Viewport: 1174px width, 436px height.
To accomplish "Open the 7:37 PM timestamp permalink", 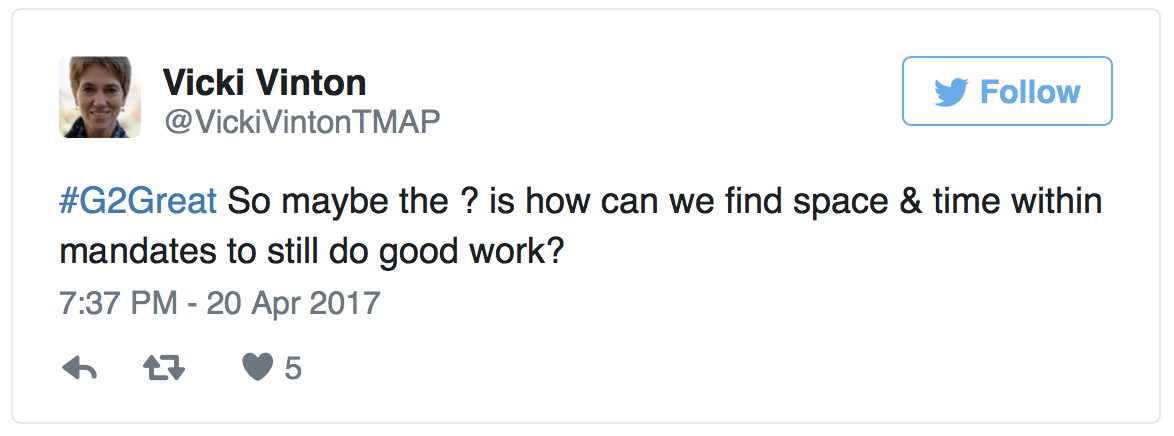I will click(118, 303).
